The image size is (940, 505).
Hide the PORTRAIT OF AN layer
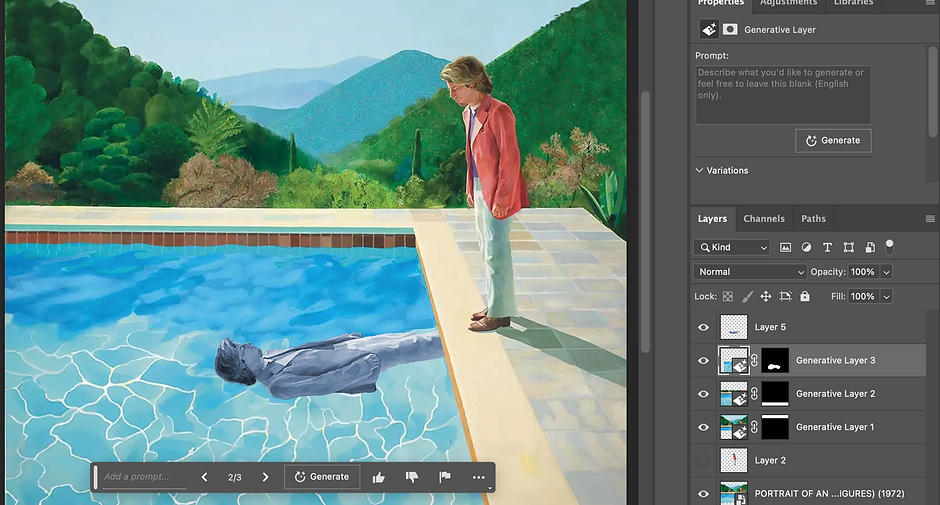703,494
